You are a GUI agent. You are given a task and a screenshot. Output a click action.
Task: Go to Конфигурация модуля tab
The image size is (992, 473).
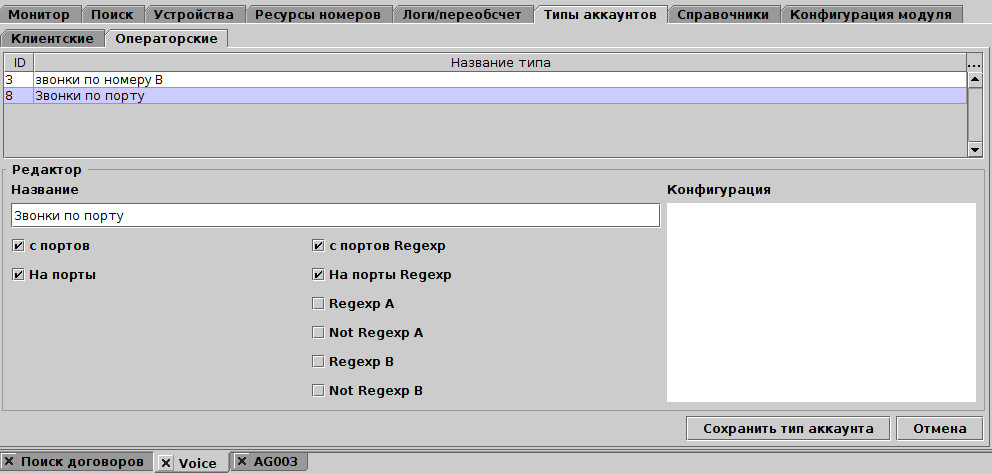click(872, 15)
